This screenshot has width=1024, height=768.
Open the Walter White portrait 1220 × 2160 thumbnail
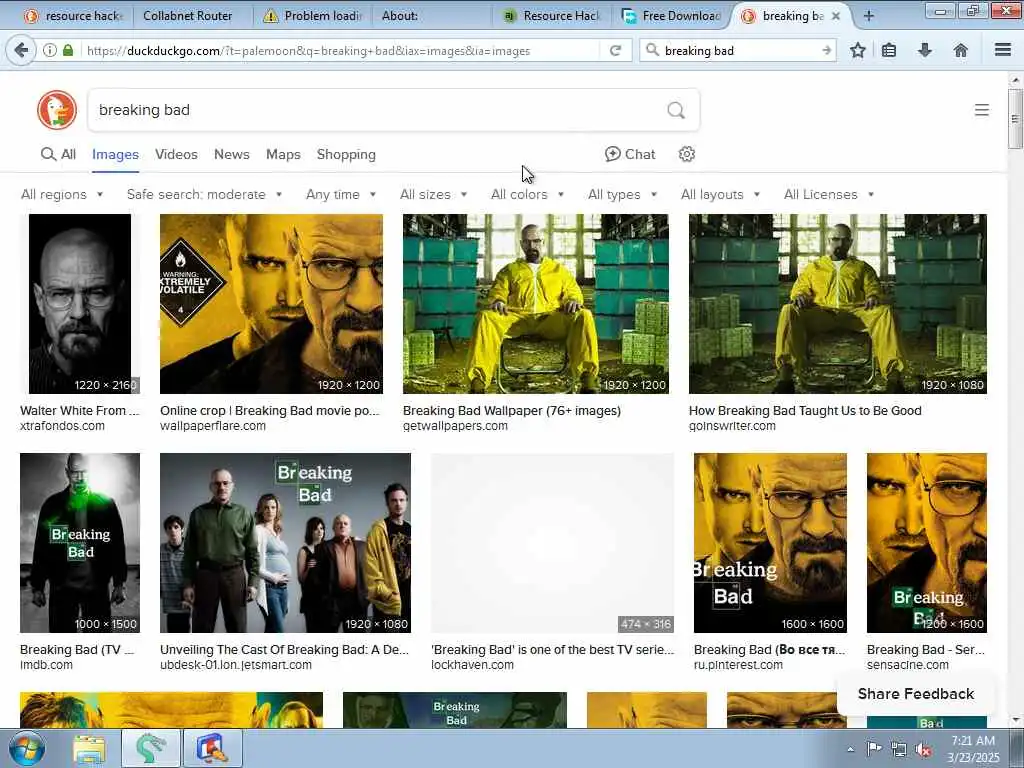coord(80,304)
